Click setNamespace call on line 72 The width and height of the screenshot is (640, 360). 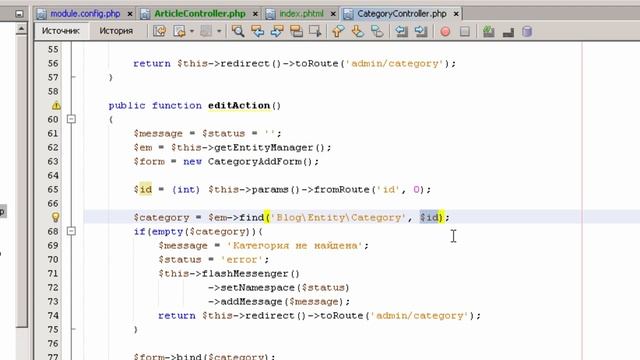pyautogui.click(x=257, y=288)
